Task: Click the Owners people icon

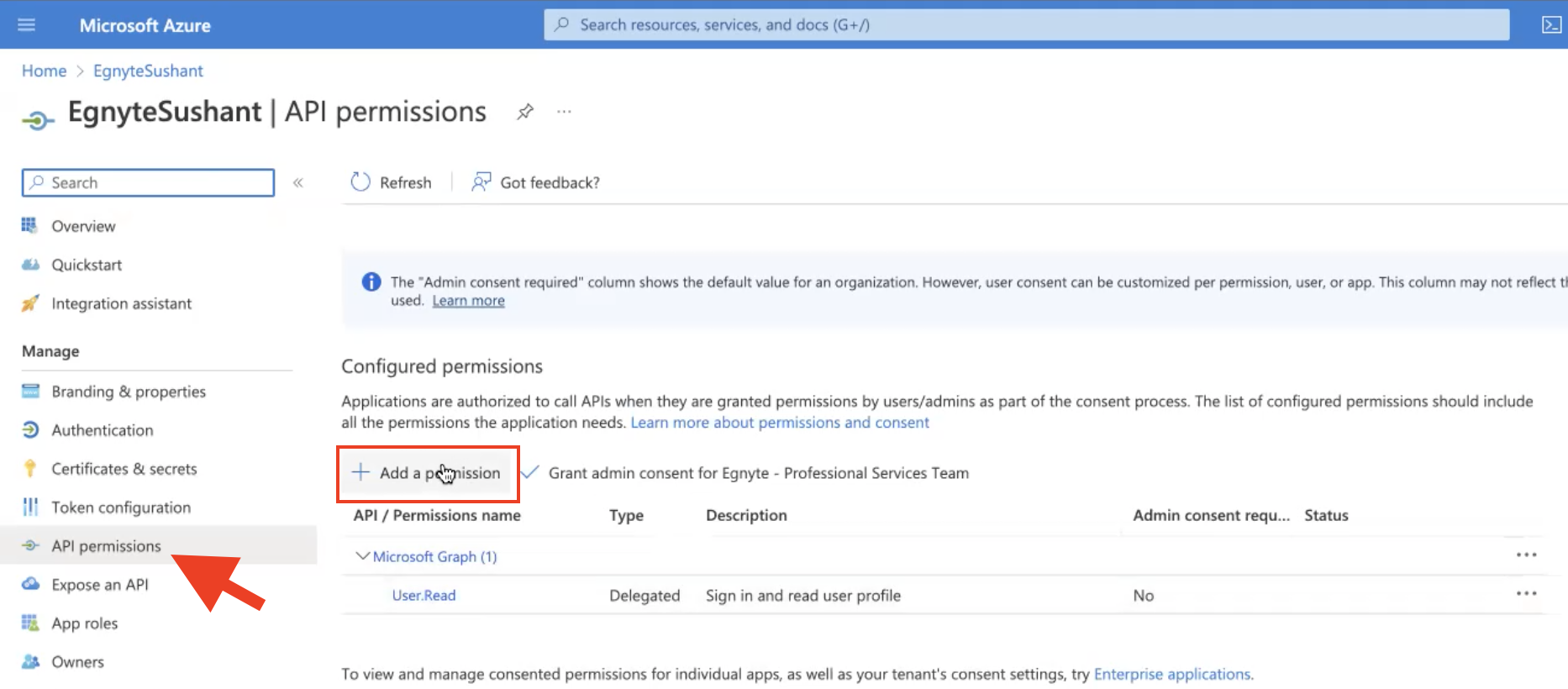Action: [30, 661]
